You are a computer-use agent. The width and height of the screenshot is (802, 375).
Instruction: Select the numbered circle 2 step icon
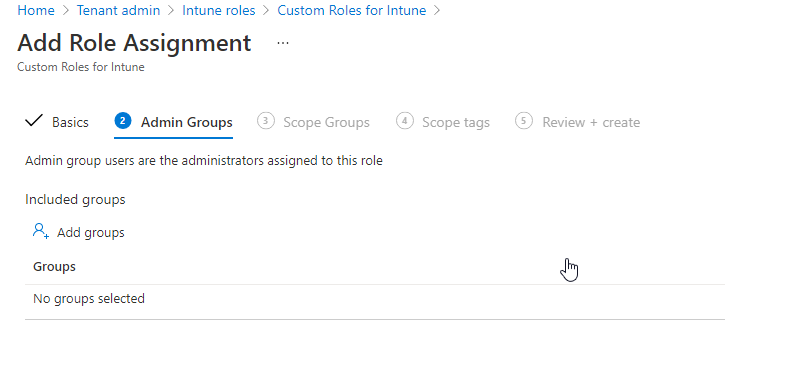(x=123, y=121)
